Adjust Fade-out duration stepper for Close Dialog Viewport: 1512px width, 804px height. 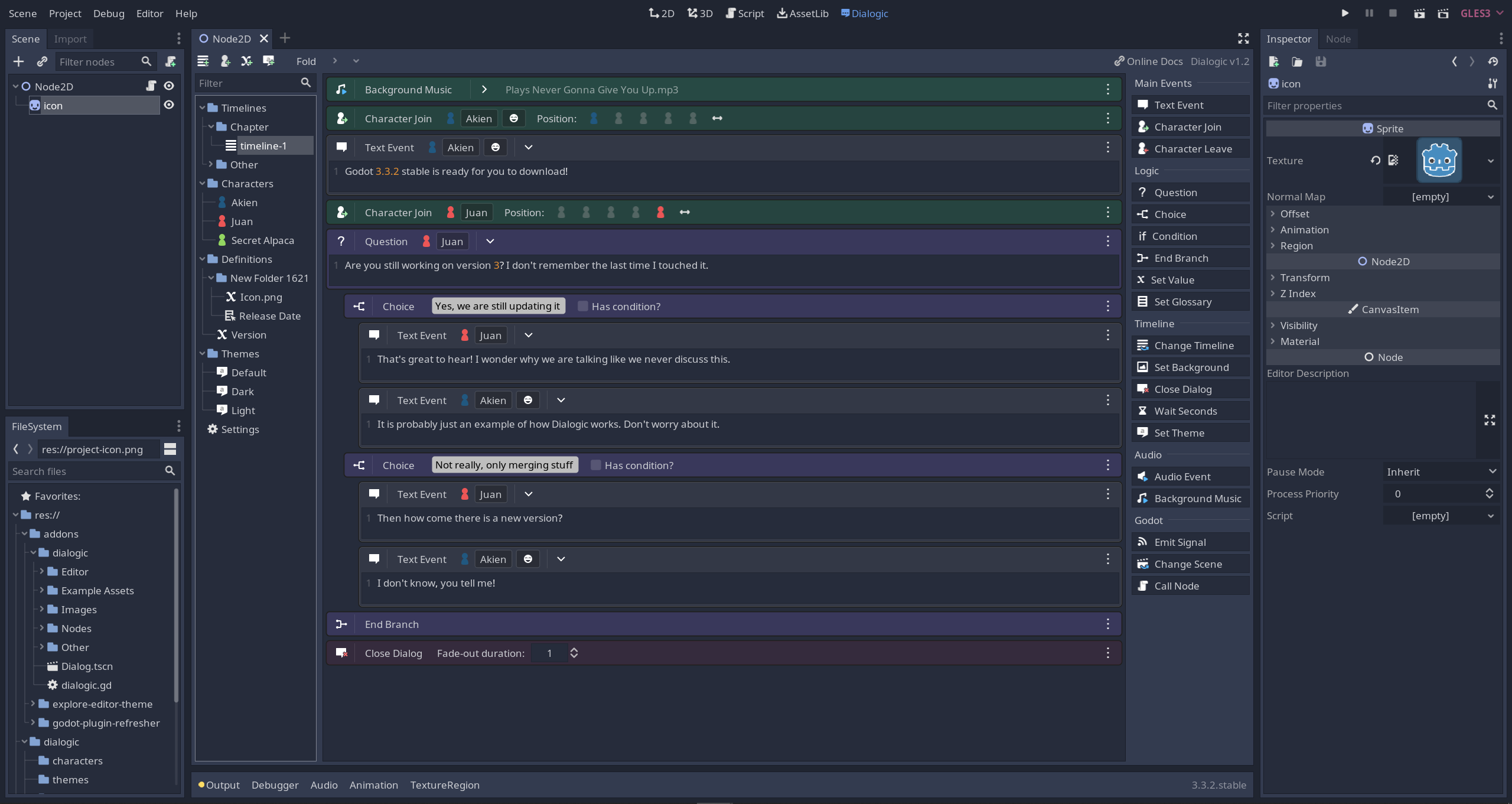(x=574, y=653)
